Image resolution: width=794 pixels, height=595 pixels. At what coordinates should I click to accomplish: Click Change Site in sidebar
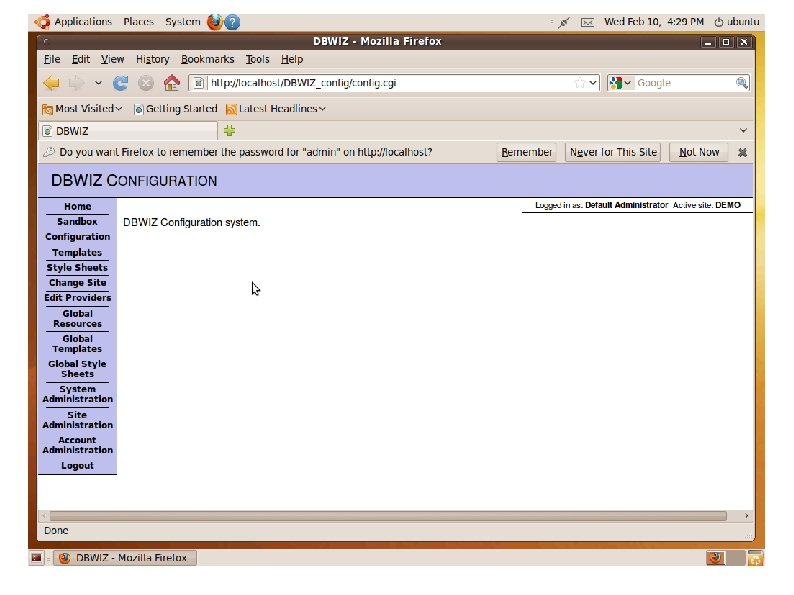77,283
